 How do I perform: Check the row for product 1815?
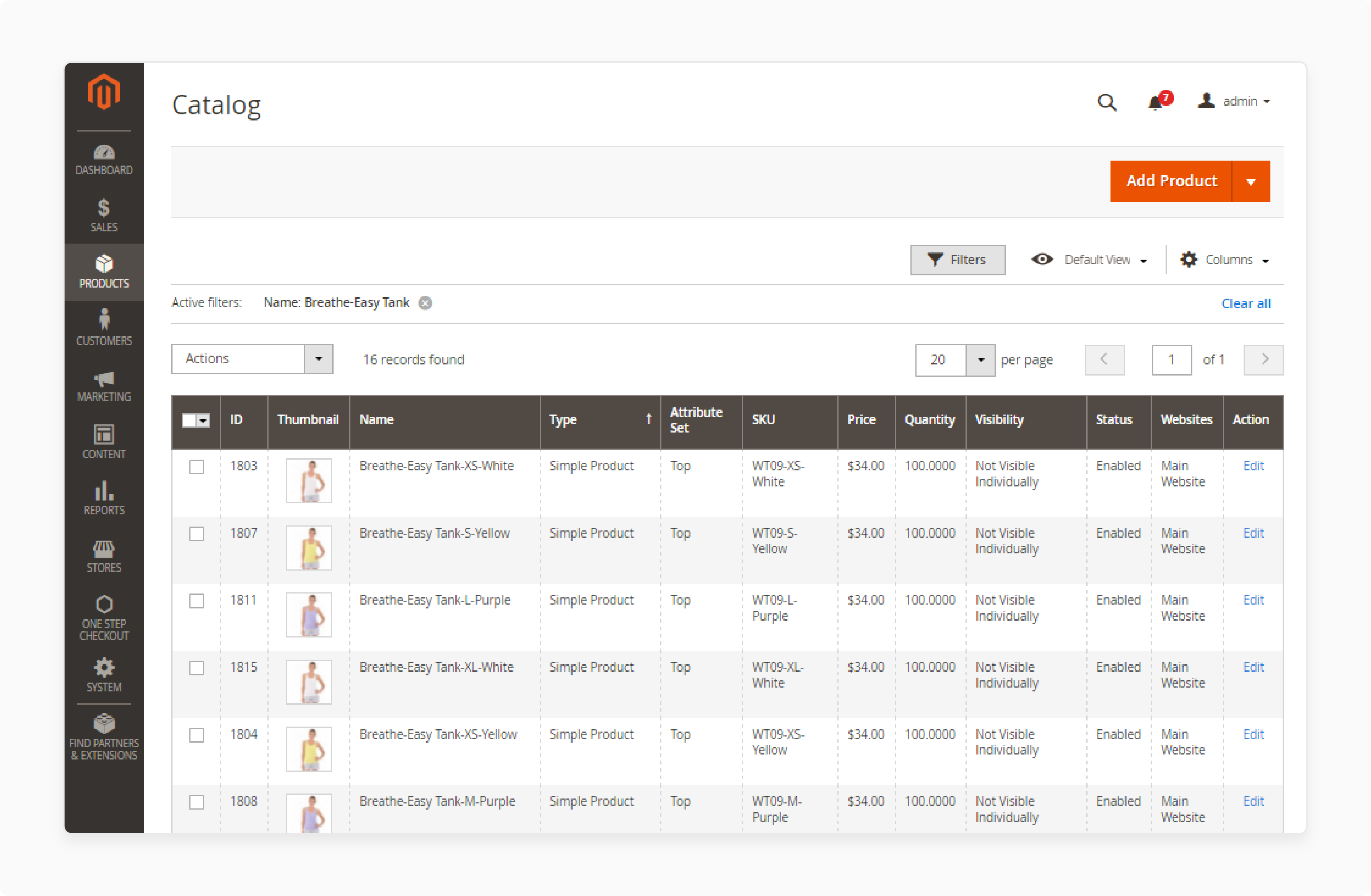[x=197, y=668]
